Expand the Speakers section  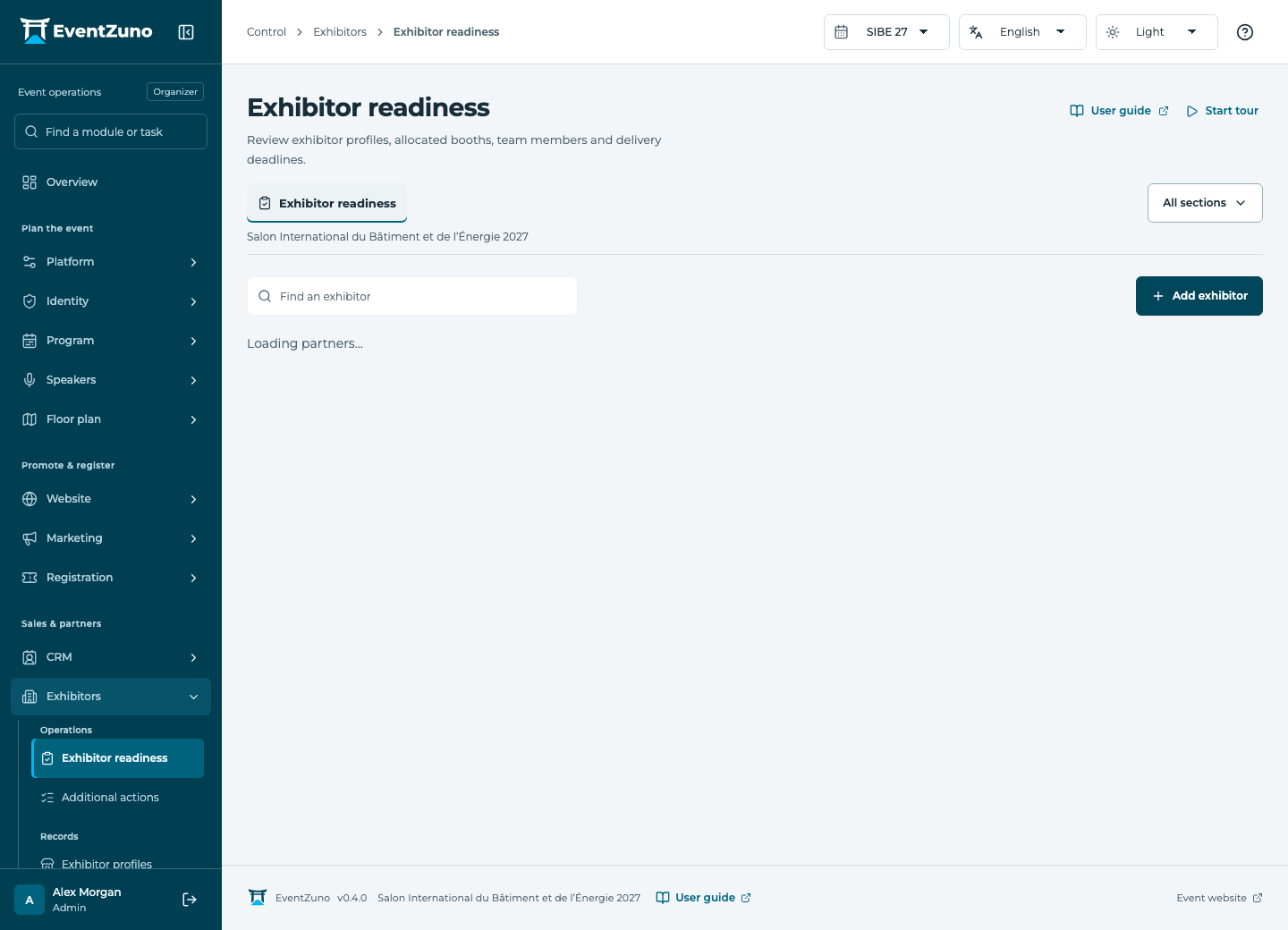[x=111, y=380]
